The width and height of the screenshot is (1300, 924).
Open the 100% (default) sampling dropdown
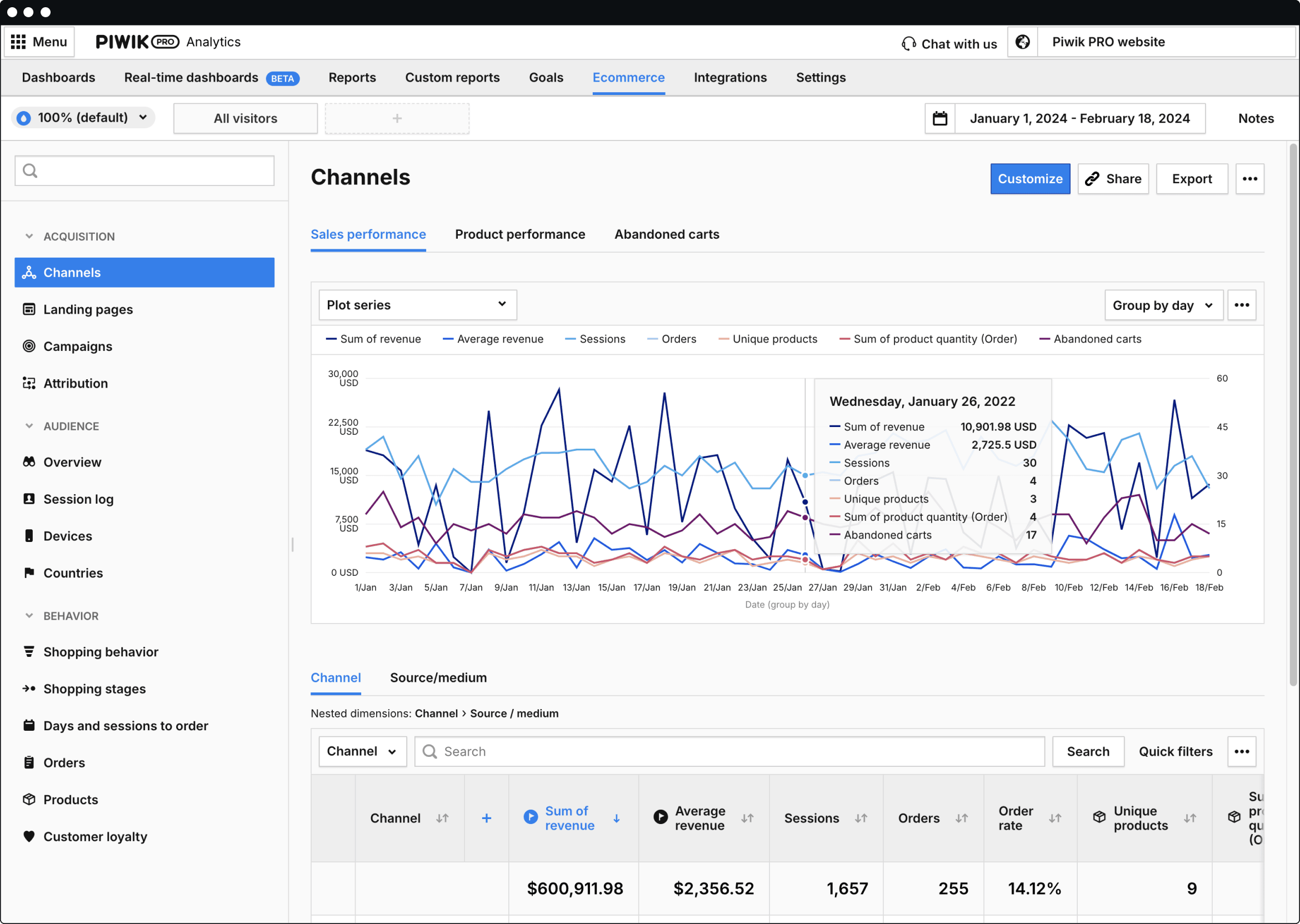click(x=83, y=118)
